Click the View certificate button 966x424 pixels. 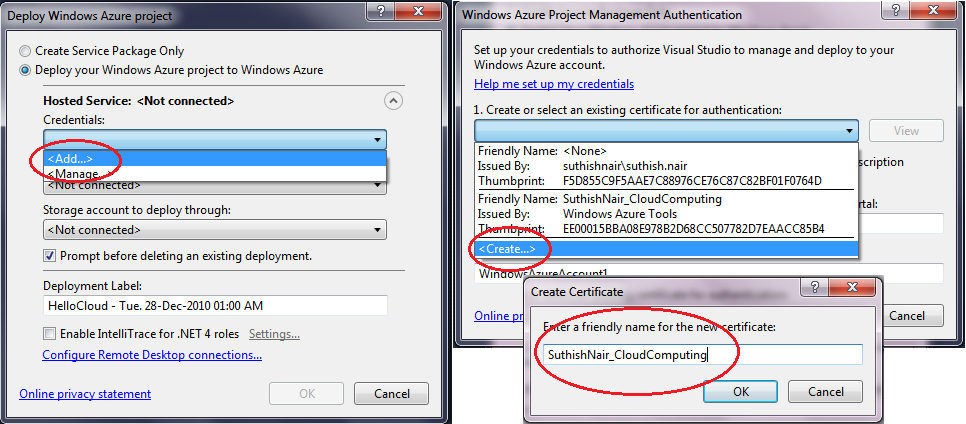[x=906, y=131]
